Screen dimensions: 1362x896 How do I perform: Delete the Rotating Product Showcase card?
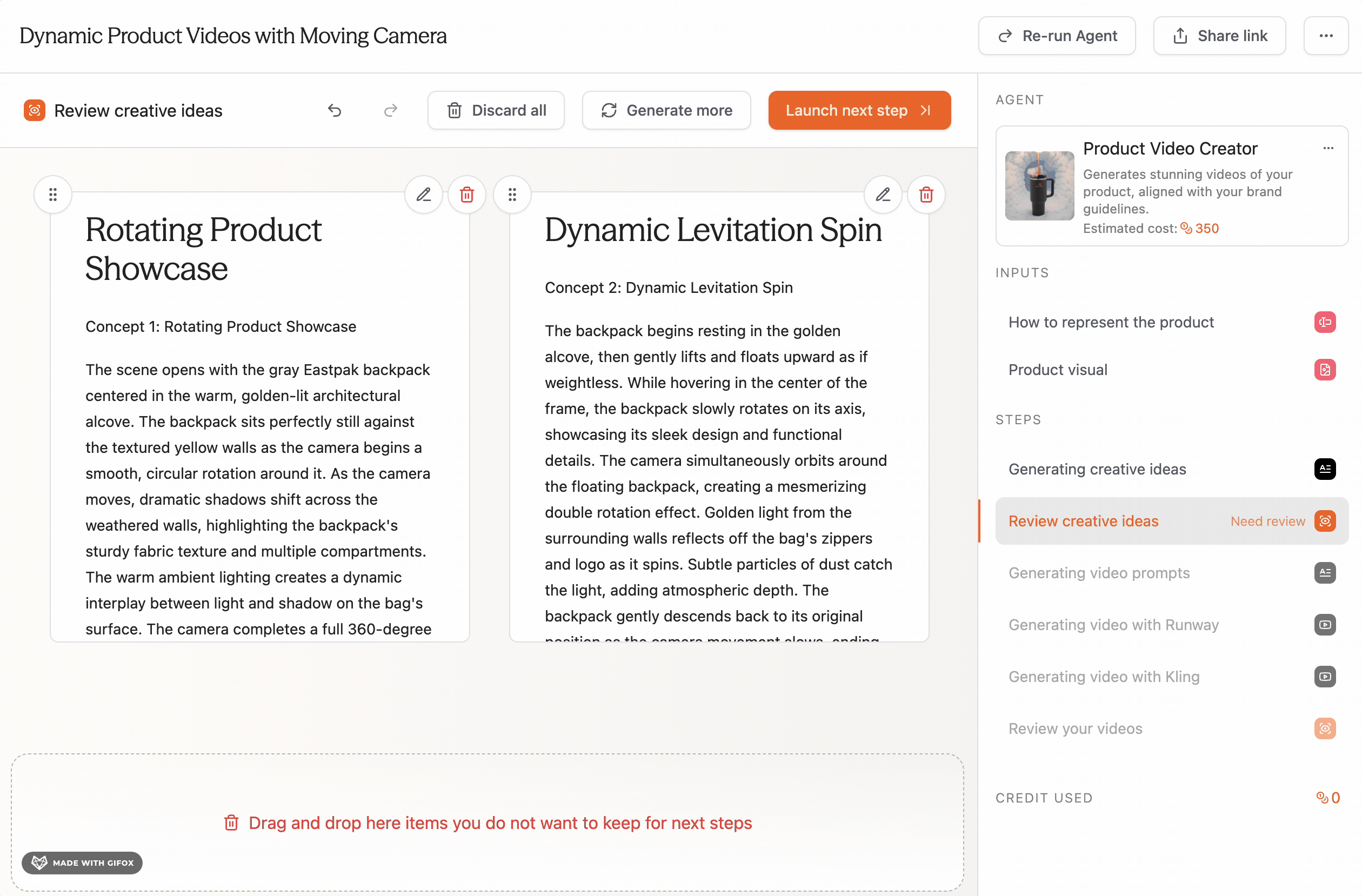coord(467,195)
